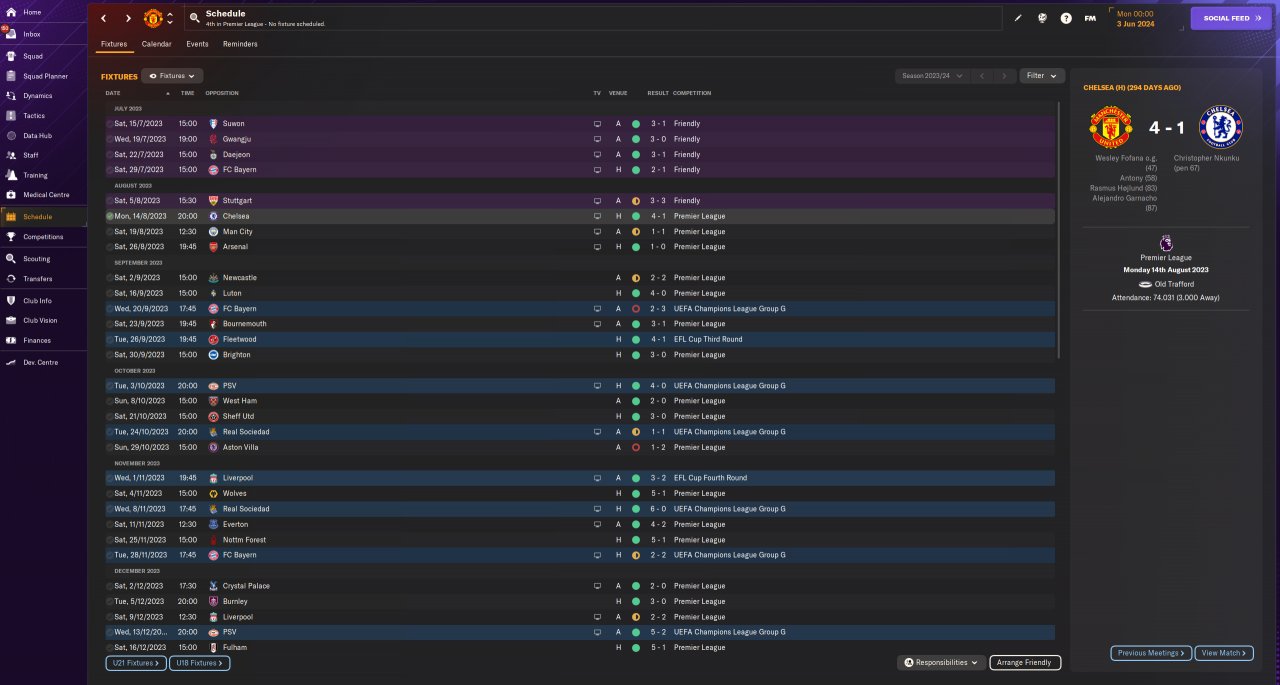
Task: Click the pencil edit icon in the top bar
Action: click(1019, 18)
